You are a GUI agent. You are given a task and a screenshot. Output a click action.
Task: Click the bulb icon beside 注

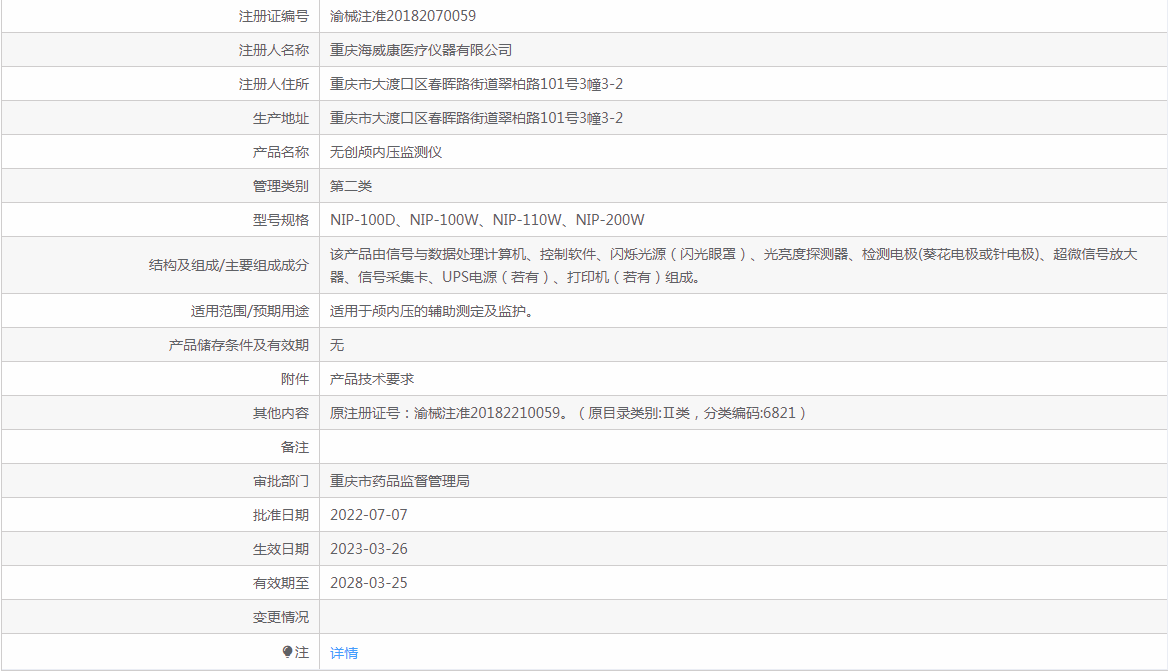288,652
